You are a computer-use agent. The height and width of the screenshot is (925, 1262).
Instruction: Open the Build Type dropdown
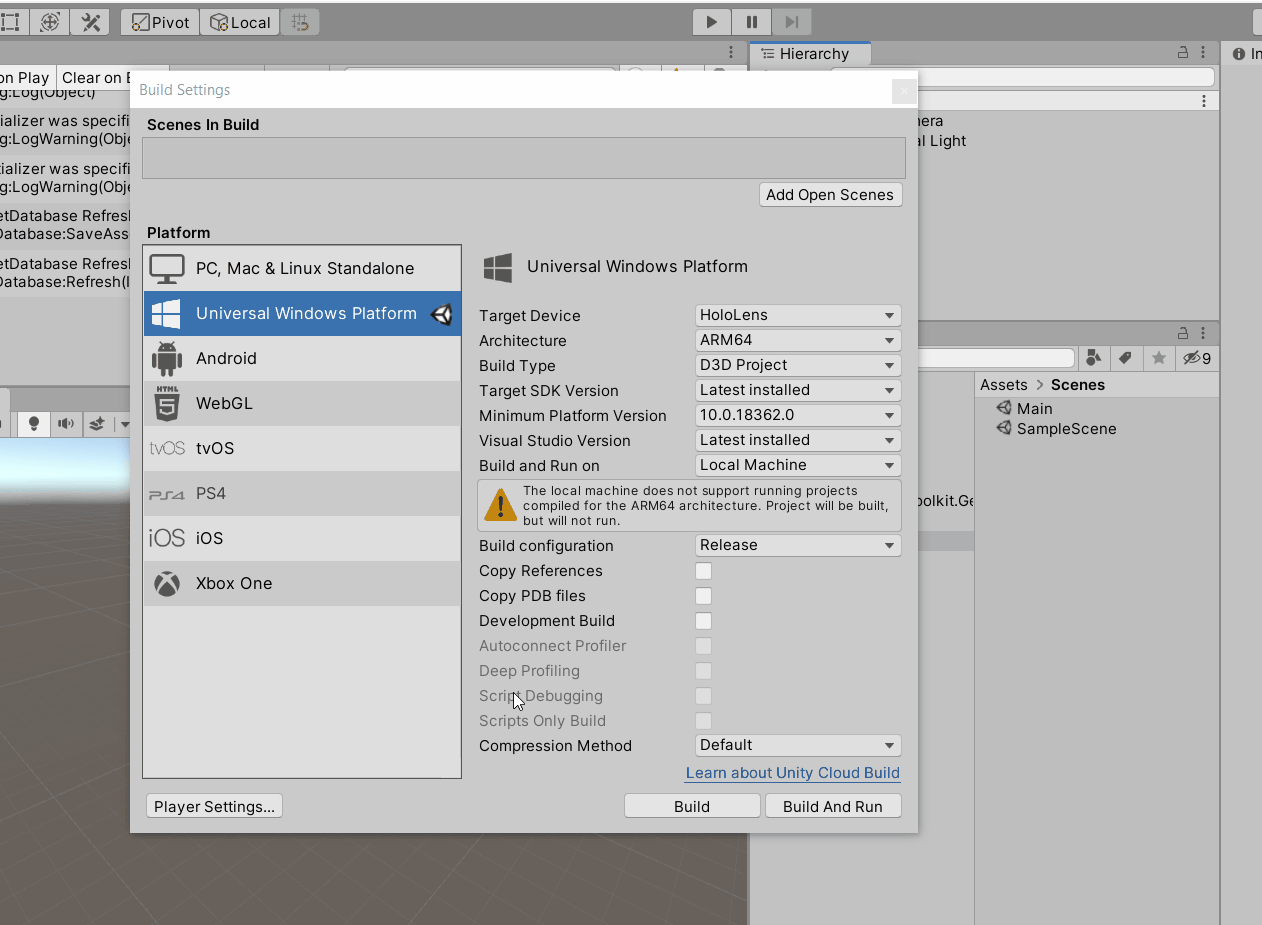click(798, 365)
